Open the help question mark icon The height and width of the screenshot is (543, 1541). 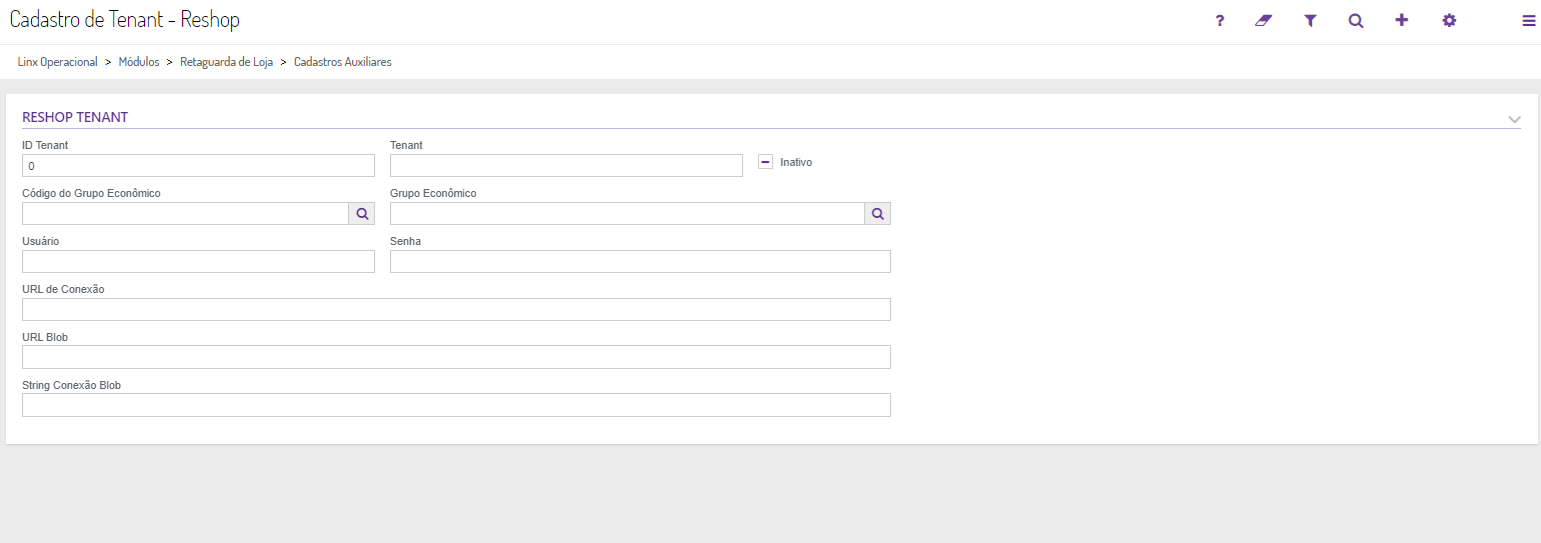click(1219, 20)
